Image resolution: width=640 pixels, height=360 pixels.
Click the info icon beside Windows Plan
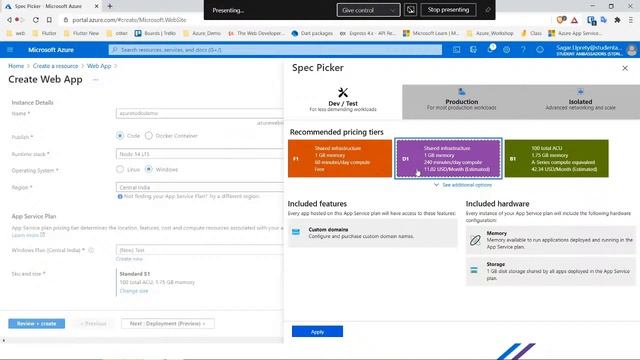pyautogui.click(x=91, y=250)
